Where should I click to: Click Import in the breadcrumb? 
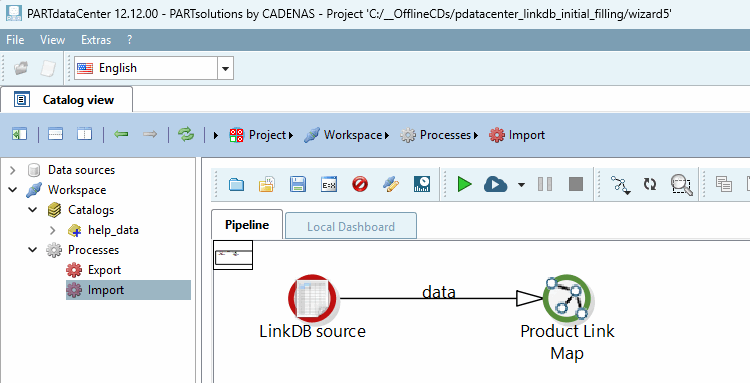527,135
